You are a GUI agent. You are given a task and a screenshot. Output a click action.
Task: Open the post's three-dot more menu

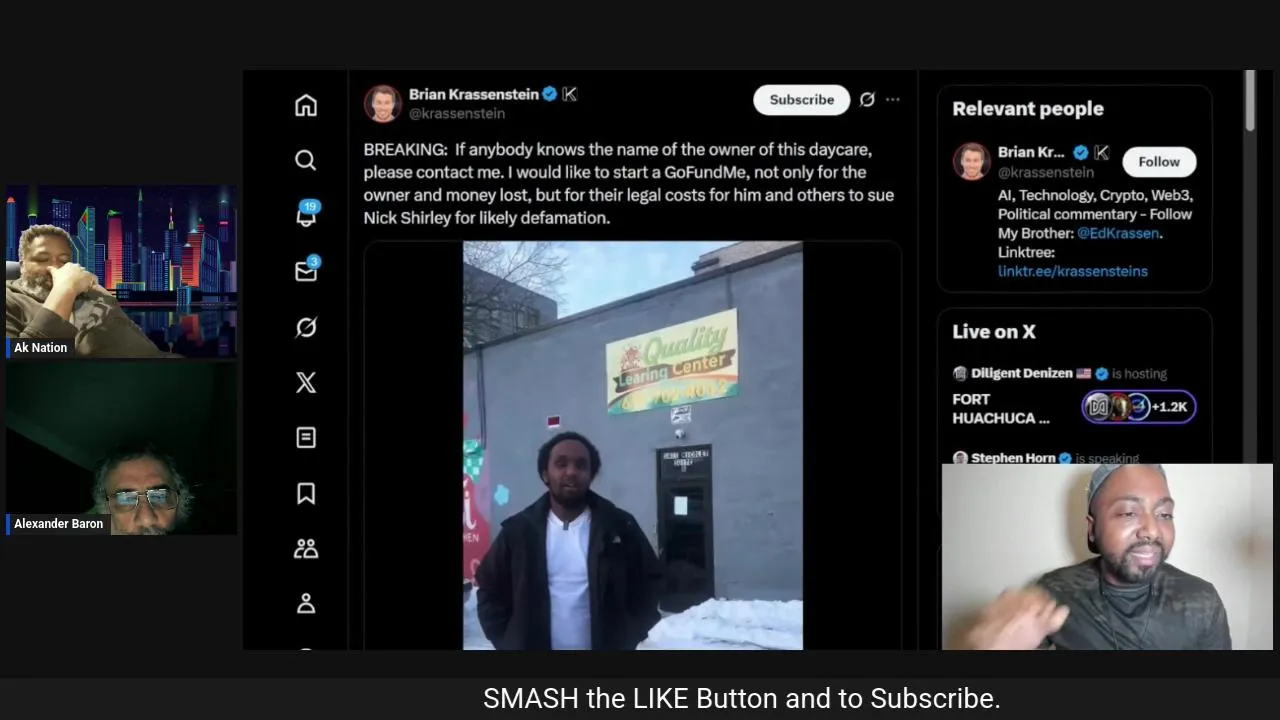tap(892, 99)
